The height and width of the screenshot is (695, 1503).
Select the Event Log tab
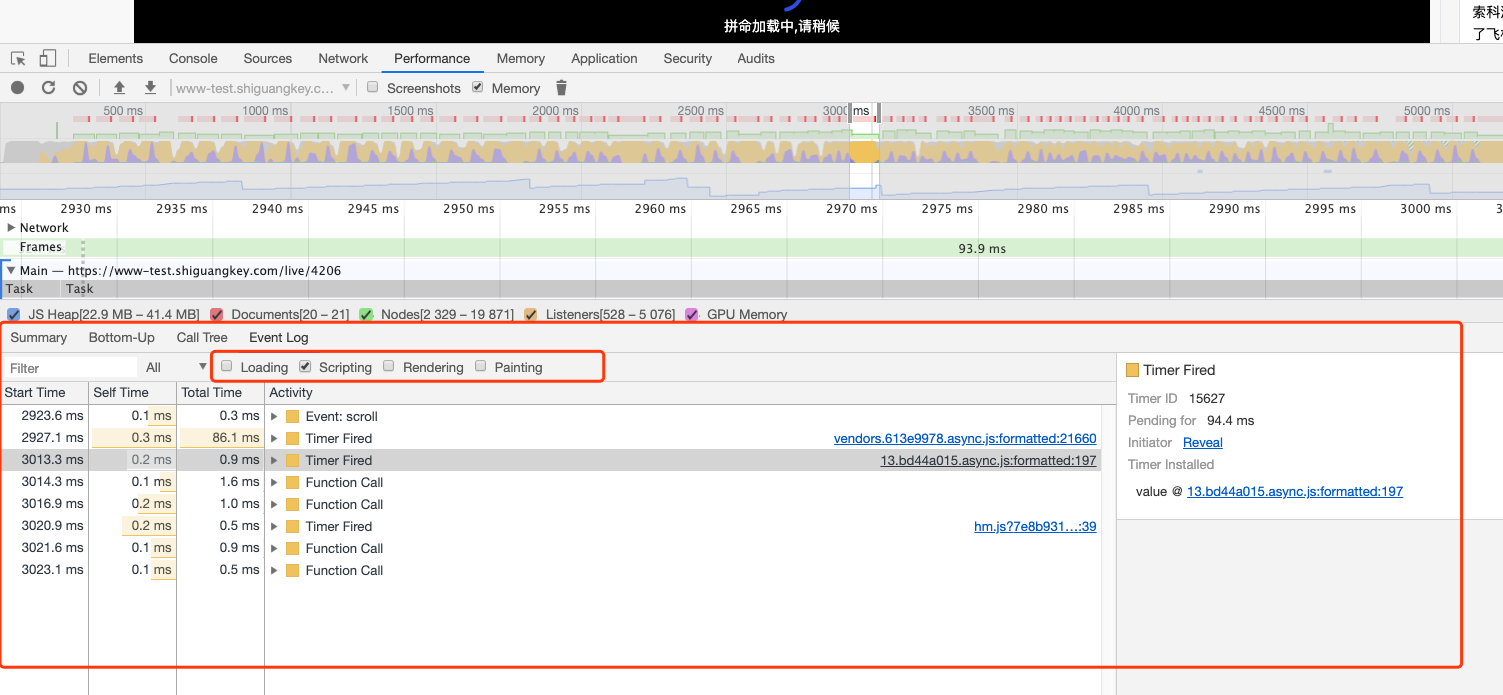coord(279,337)
